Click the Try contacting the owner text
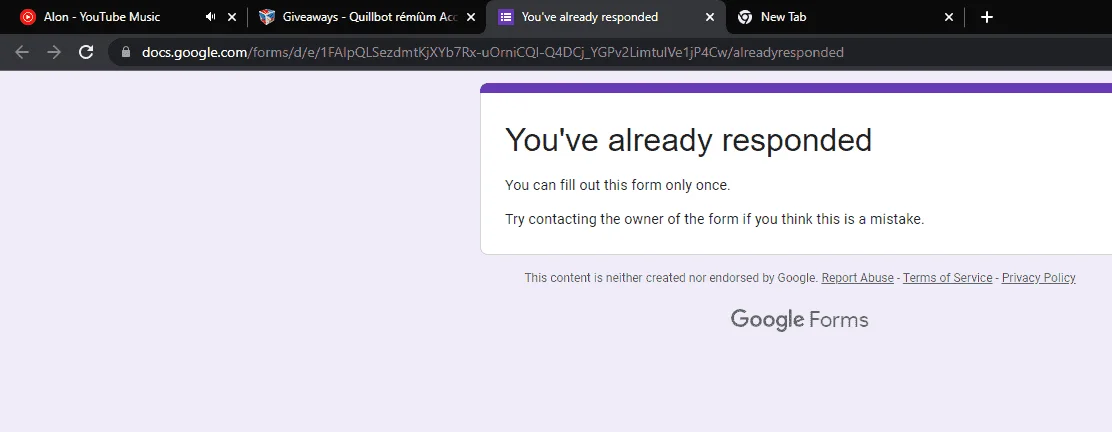Screen dimensions: 1112x432 click(x=714, y=219)
